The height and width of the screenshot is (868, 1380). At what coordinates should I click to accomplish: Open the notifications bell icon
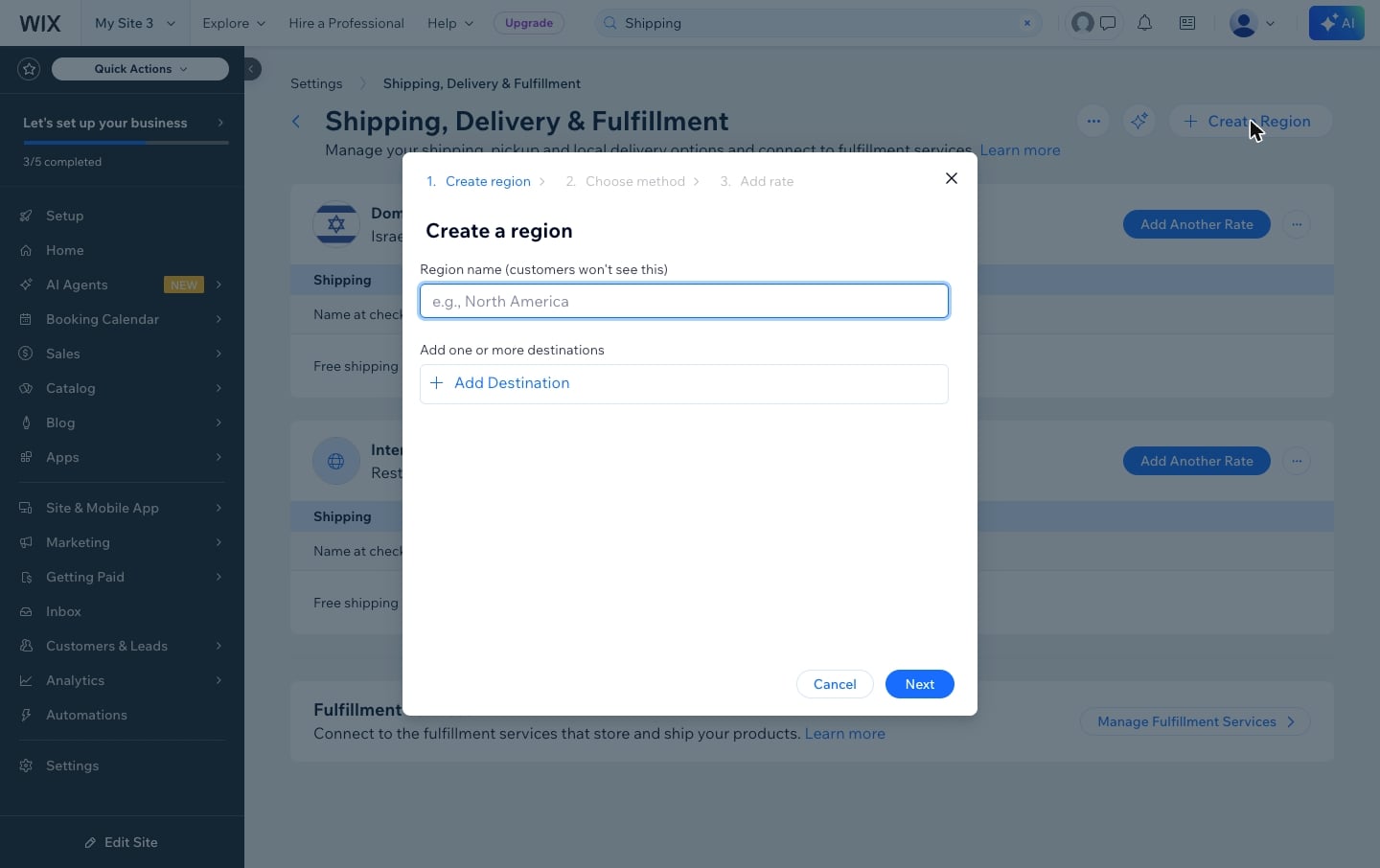pos(1144,23)
